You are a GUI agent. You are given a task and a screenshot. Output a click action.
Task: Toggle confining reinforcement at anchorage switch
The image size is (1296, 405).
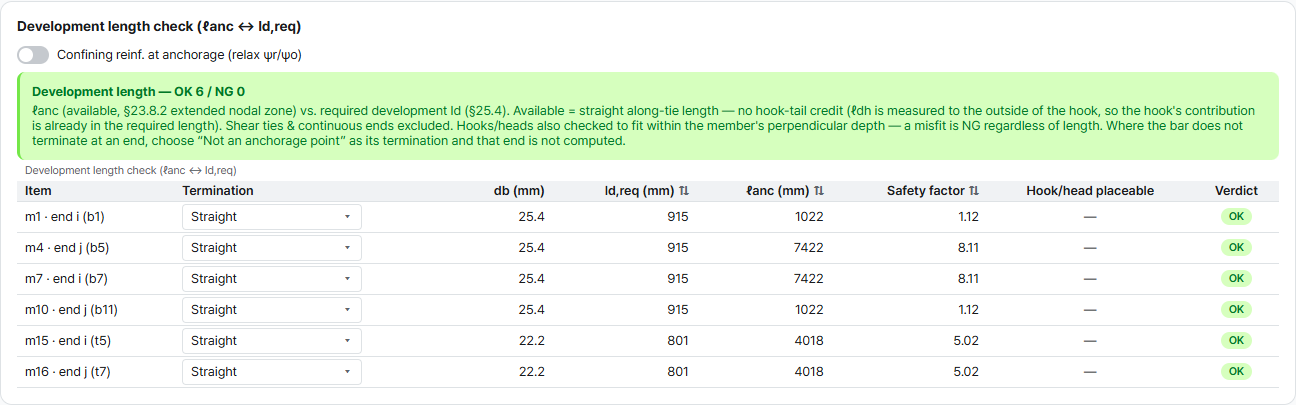click(x=33, y=55)
